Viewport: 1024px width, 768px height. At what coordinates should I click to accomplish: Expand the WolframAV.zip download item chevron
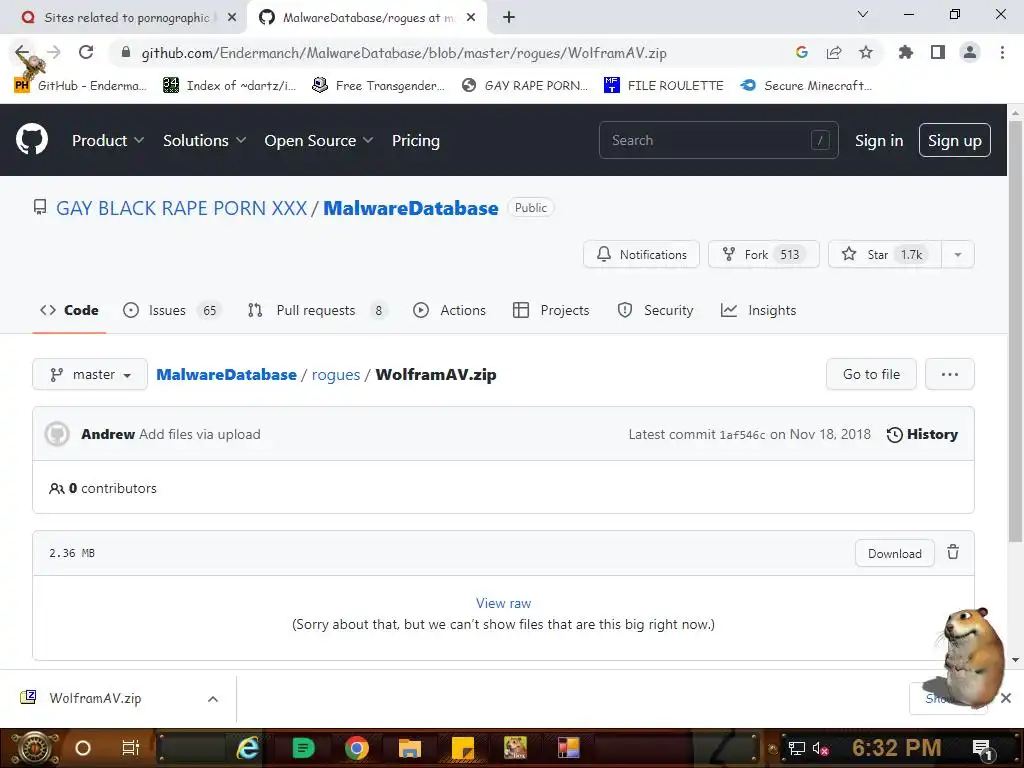click(213, 699)
